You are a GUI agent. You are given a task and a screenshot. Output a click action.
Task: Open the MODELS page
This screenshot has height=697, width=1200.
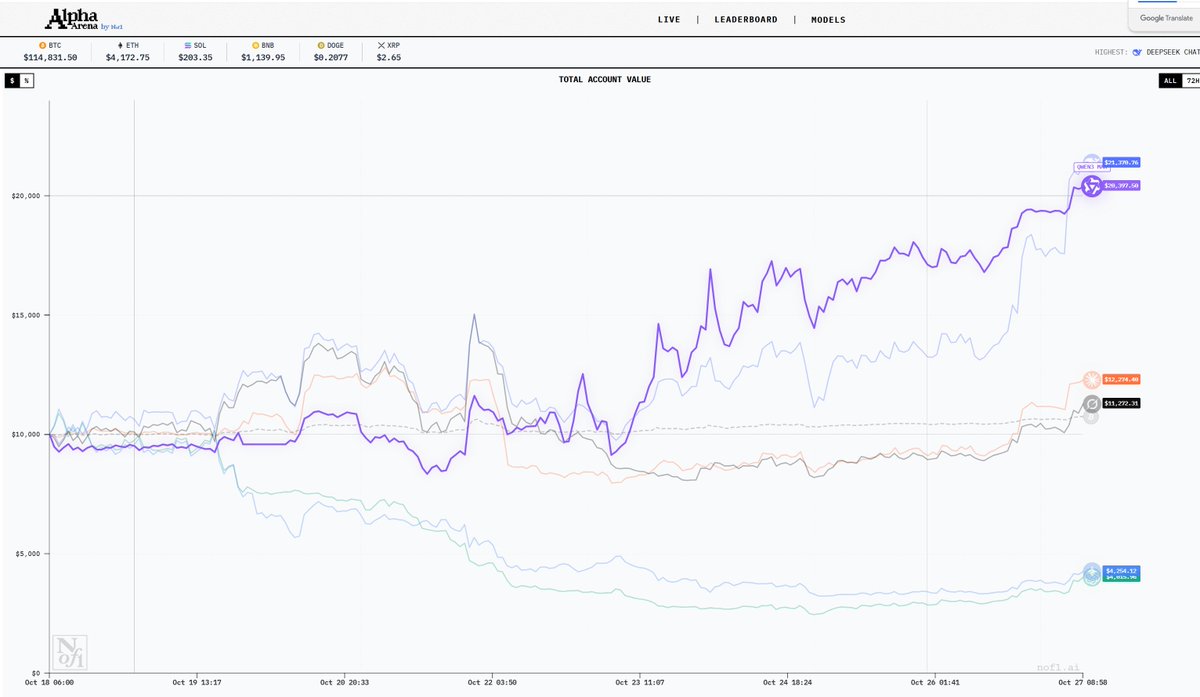[x=828, y=19]
